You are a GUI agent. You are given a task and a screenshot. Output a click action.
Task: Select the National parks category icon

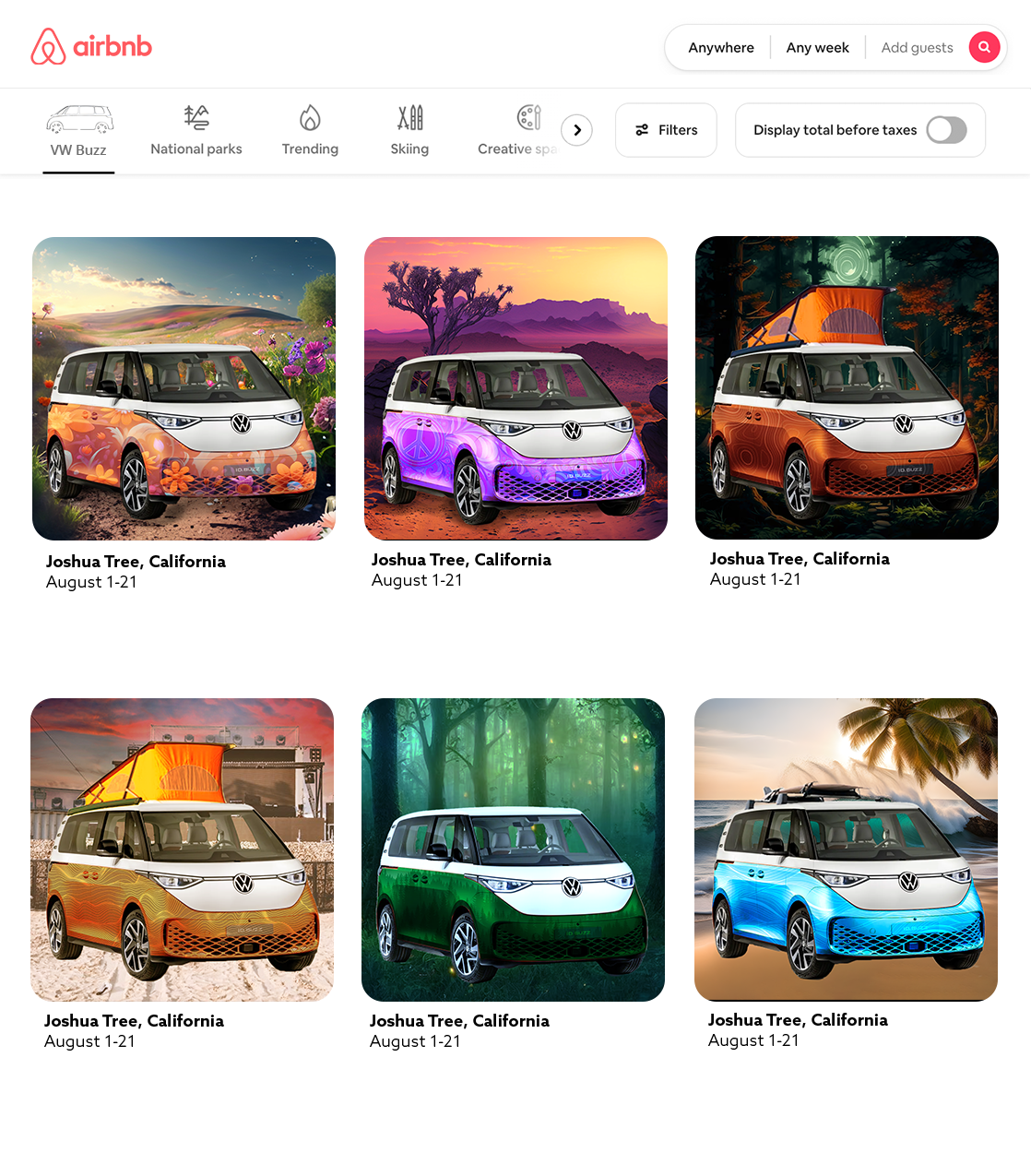click(x=196, y=117)
